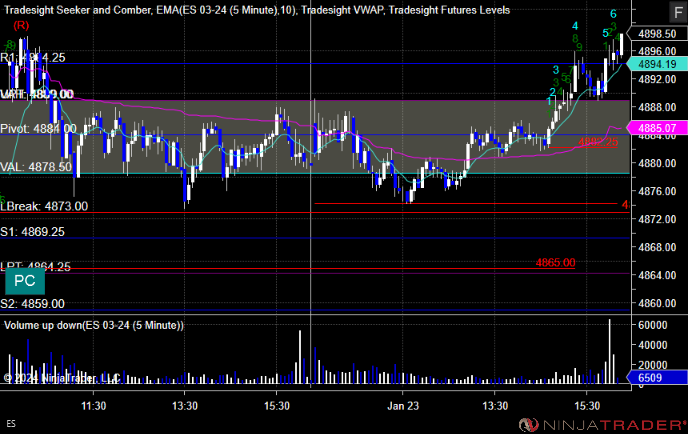Image resolution: width=688 pixels, height=434 pixels.
Task: Click the 40000 volume axis label
Action: tap(653, 345)
